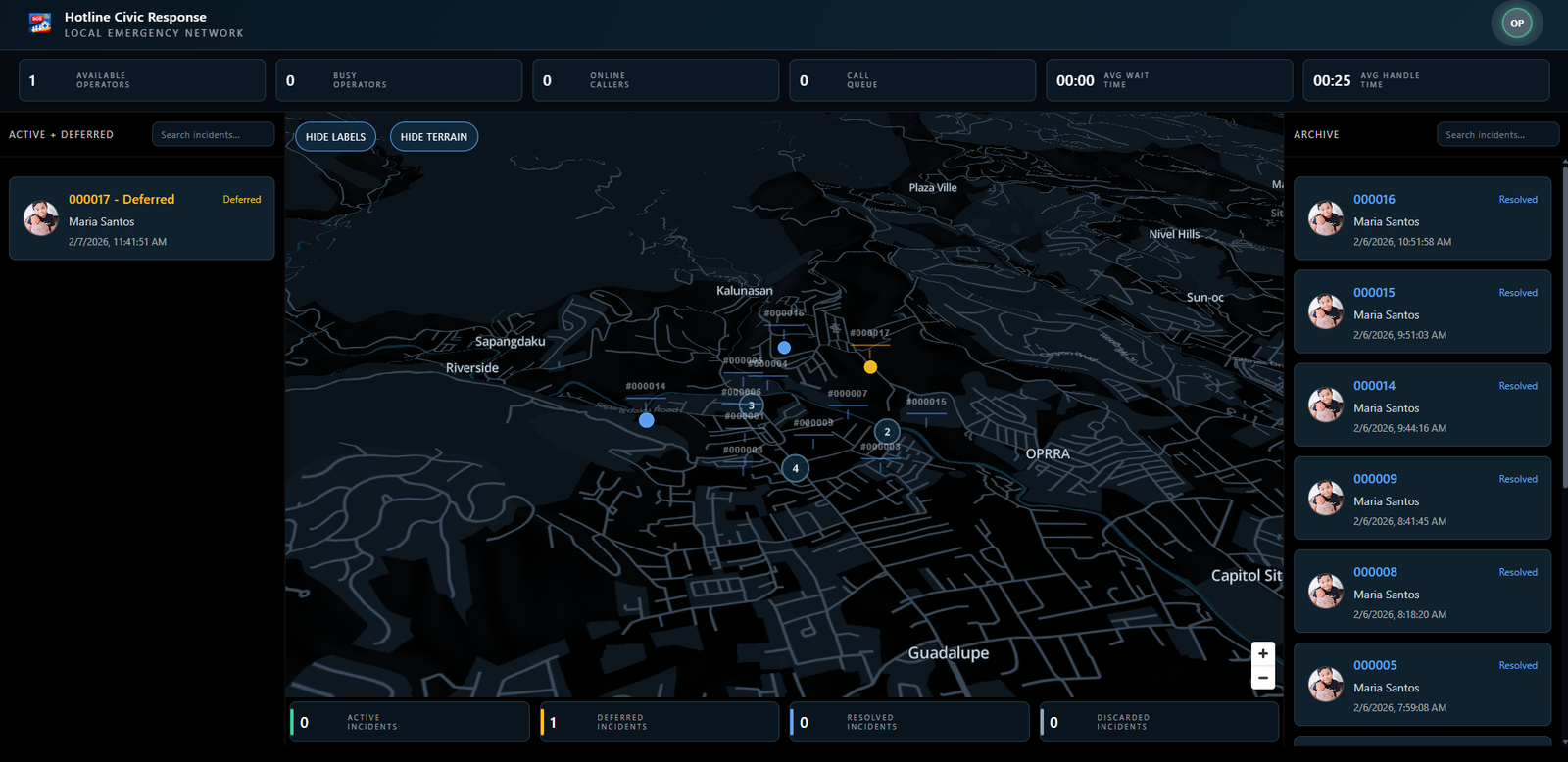Focus the Archive search incidents field

click(x=1497, y=135)
